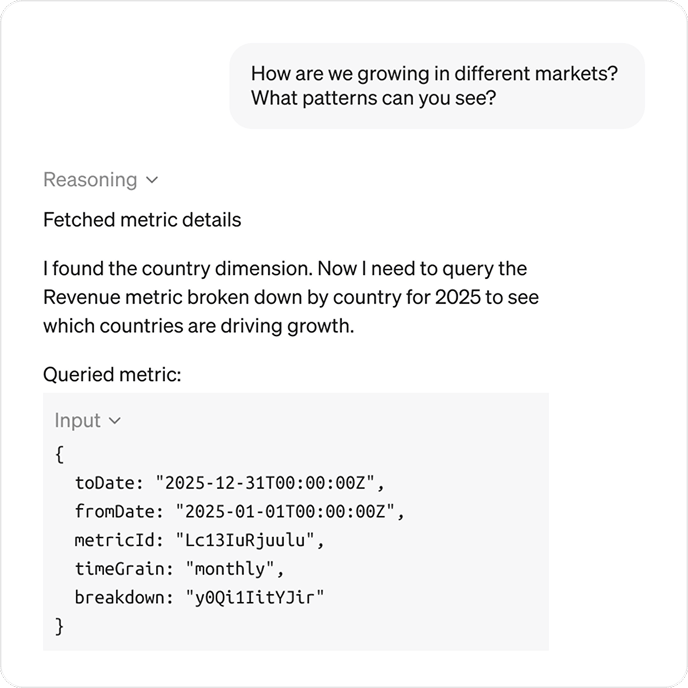Click the Input label in code block
Viewport: 688px width, 688px height.
(78, 421)
